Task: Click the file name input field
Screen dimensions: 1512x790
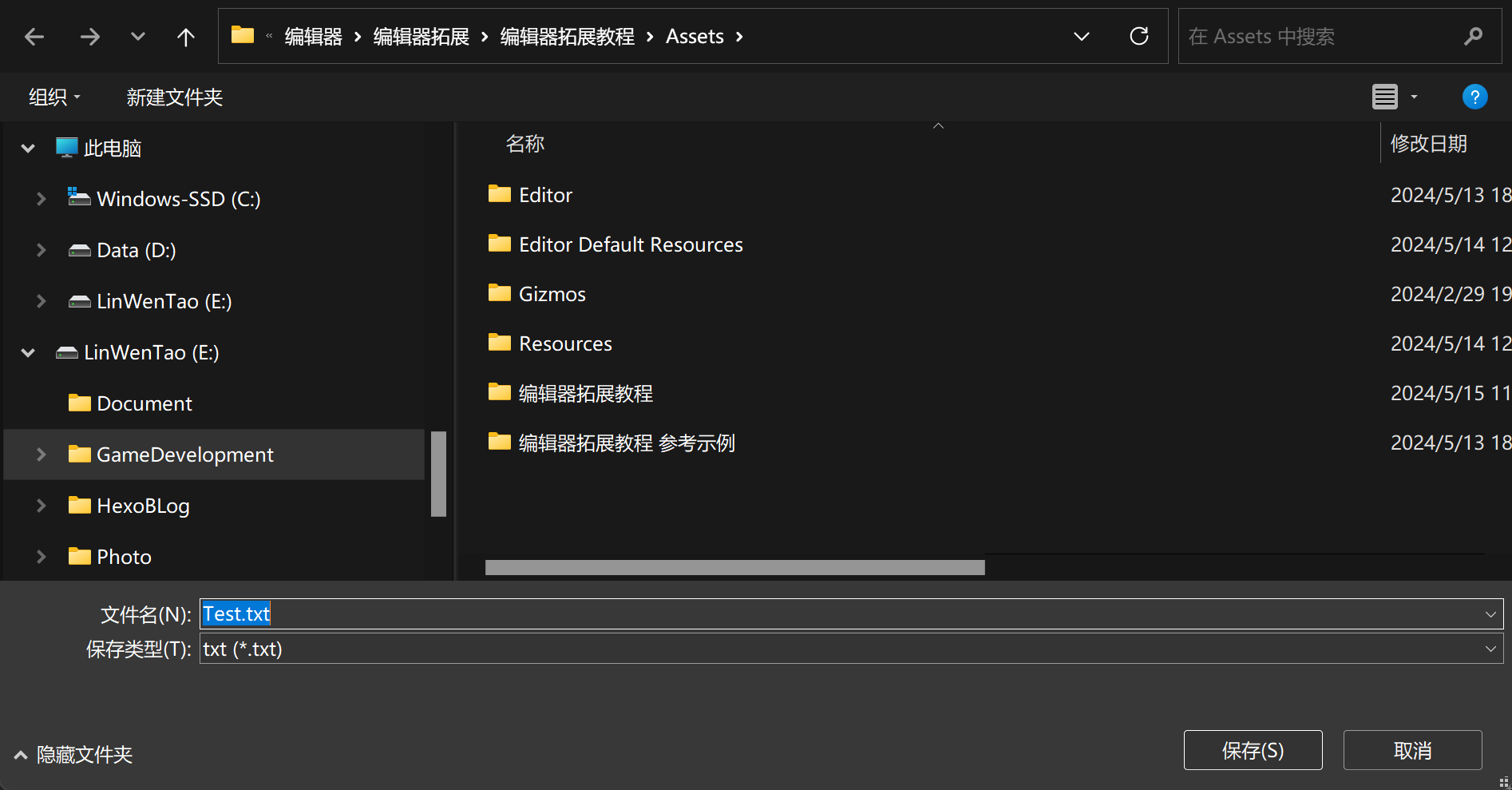Action: coord(798,614)
